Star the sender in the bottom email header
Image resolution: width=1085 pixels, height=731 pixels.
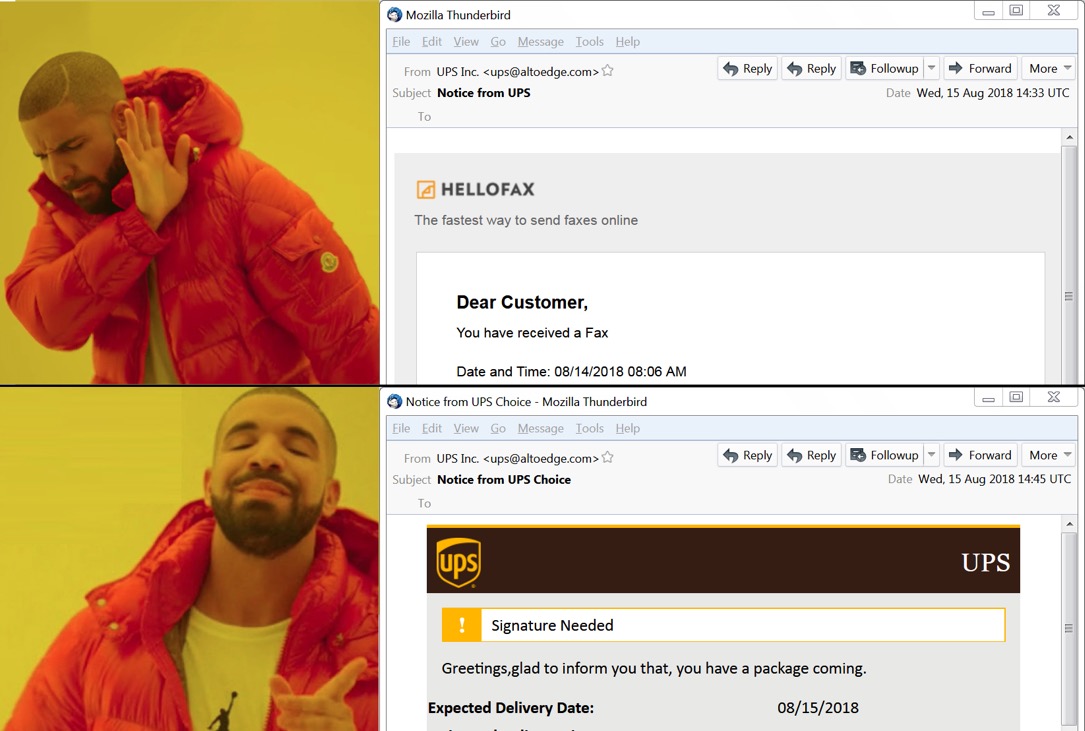(x=608, y=458)
